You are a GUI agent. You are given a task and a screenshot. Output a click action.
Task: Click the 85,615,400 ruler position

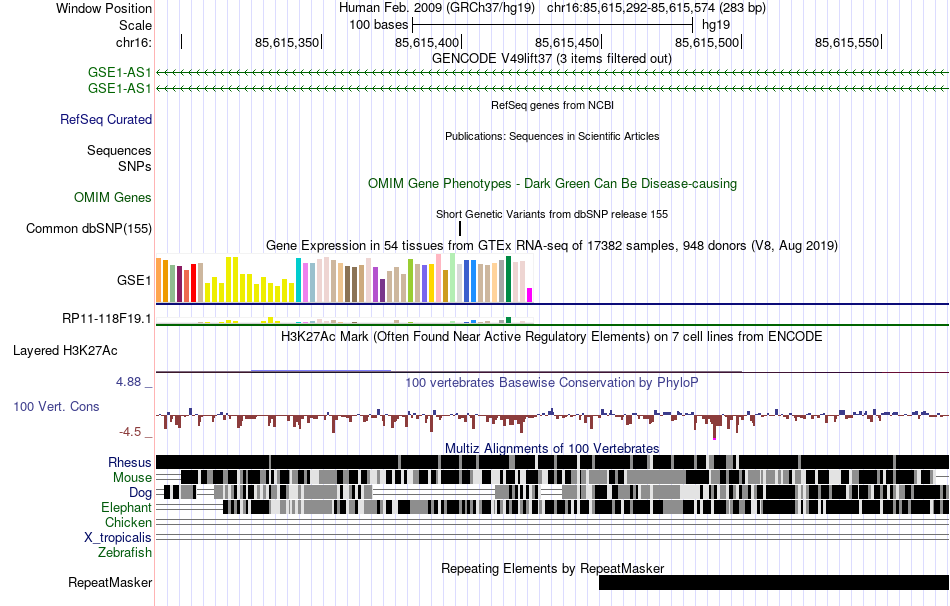tap(427, 42)
